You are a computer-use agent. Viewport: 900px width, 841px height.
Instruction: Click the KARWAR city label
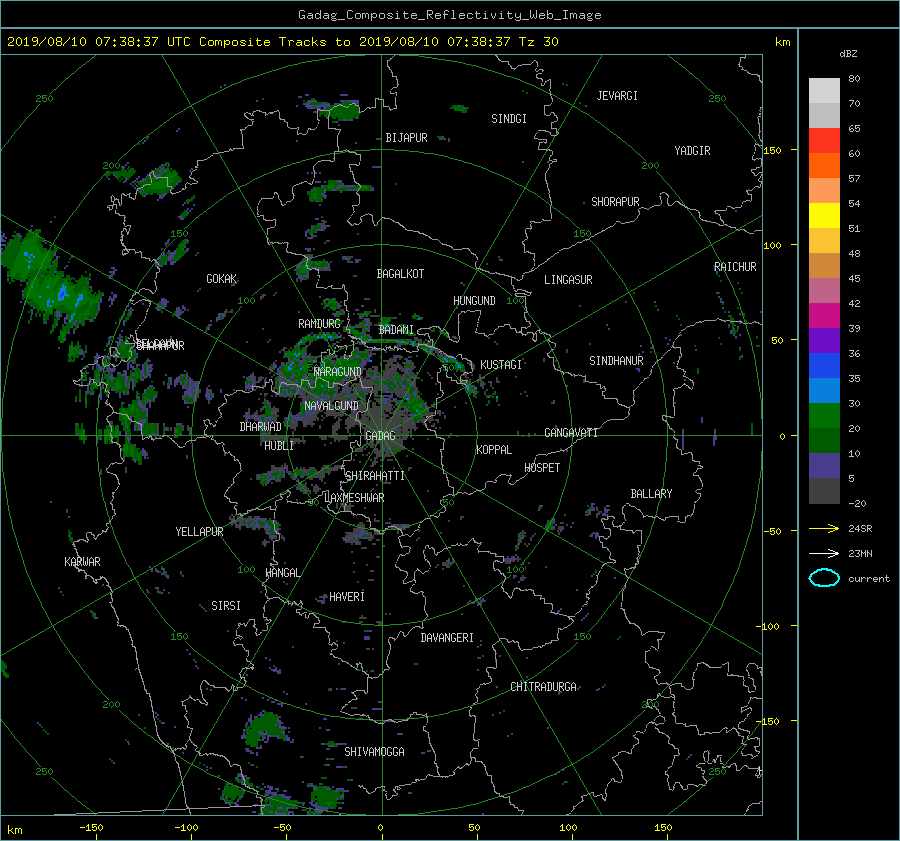82,561
